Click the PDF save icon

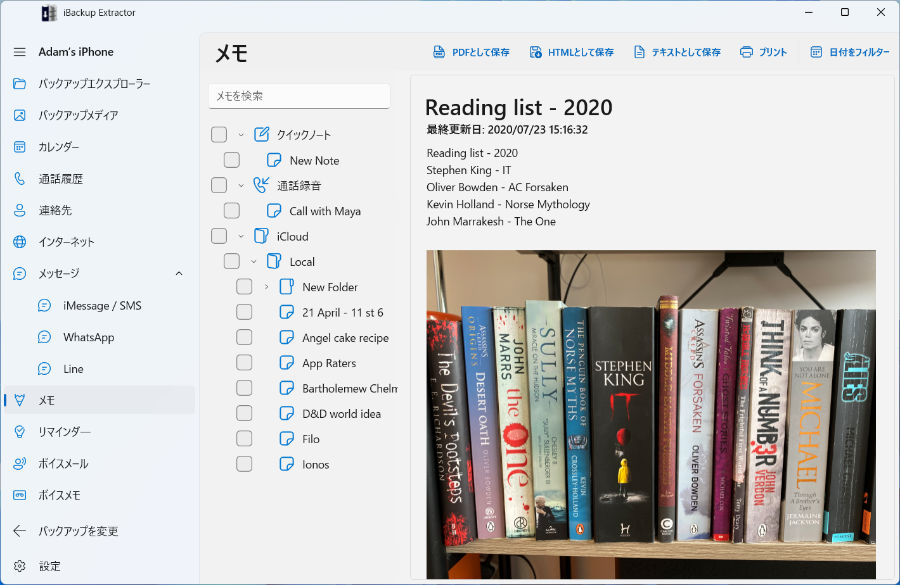(439, 52)
